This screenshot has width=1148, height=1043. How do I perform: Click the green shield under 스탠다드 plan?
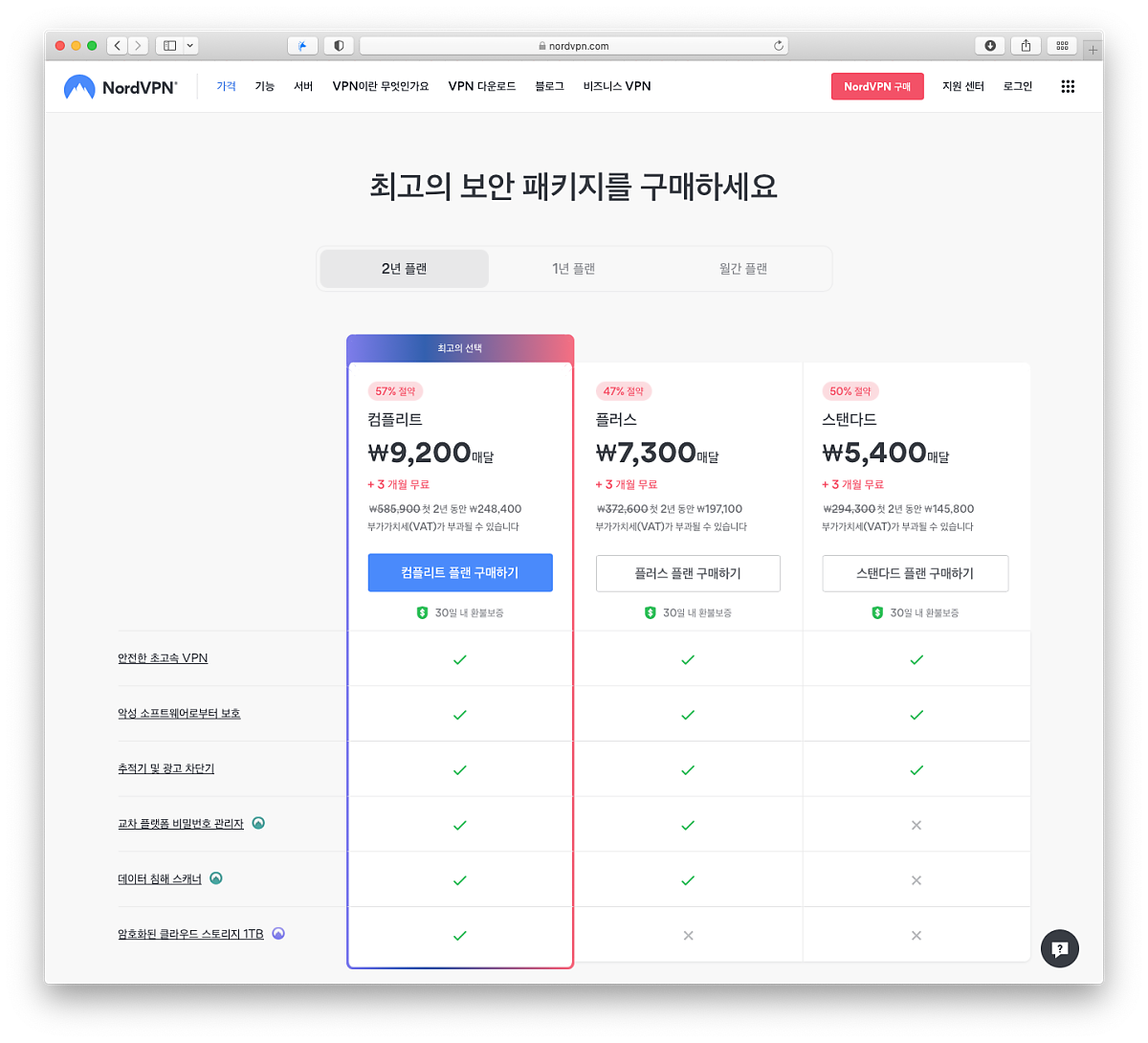(x=877, y=612)
